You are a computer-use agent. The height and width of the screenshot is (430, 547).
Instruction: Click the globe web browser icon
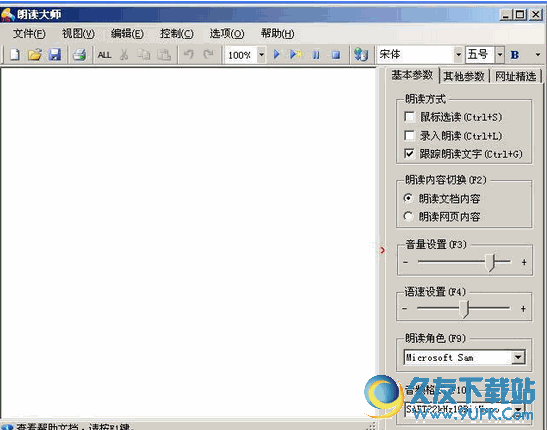(x=361, y=55)
